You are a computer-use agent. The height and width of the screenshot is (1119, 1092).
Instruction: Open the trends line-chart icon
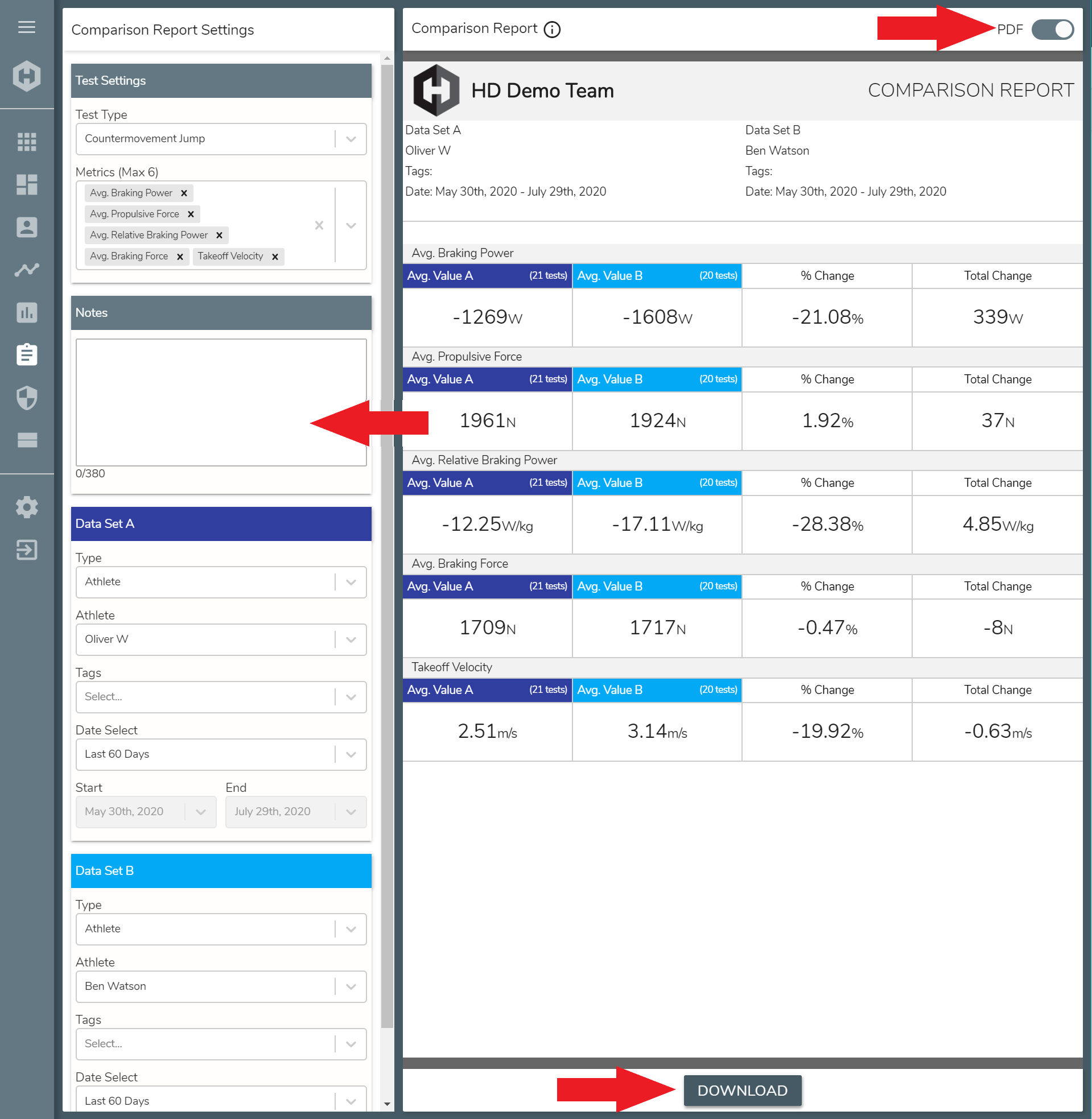click(26, 270)
